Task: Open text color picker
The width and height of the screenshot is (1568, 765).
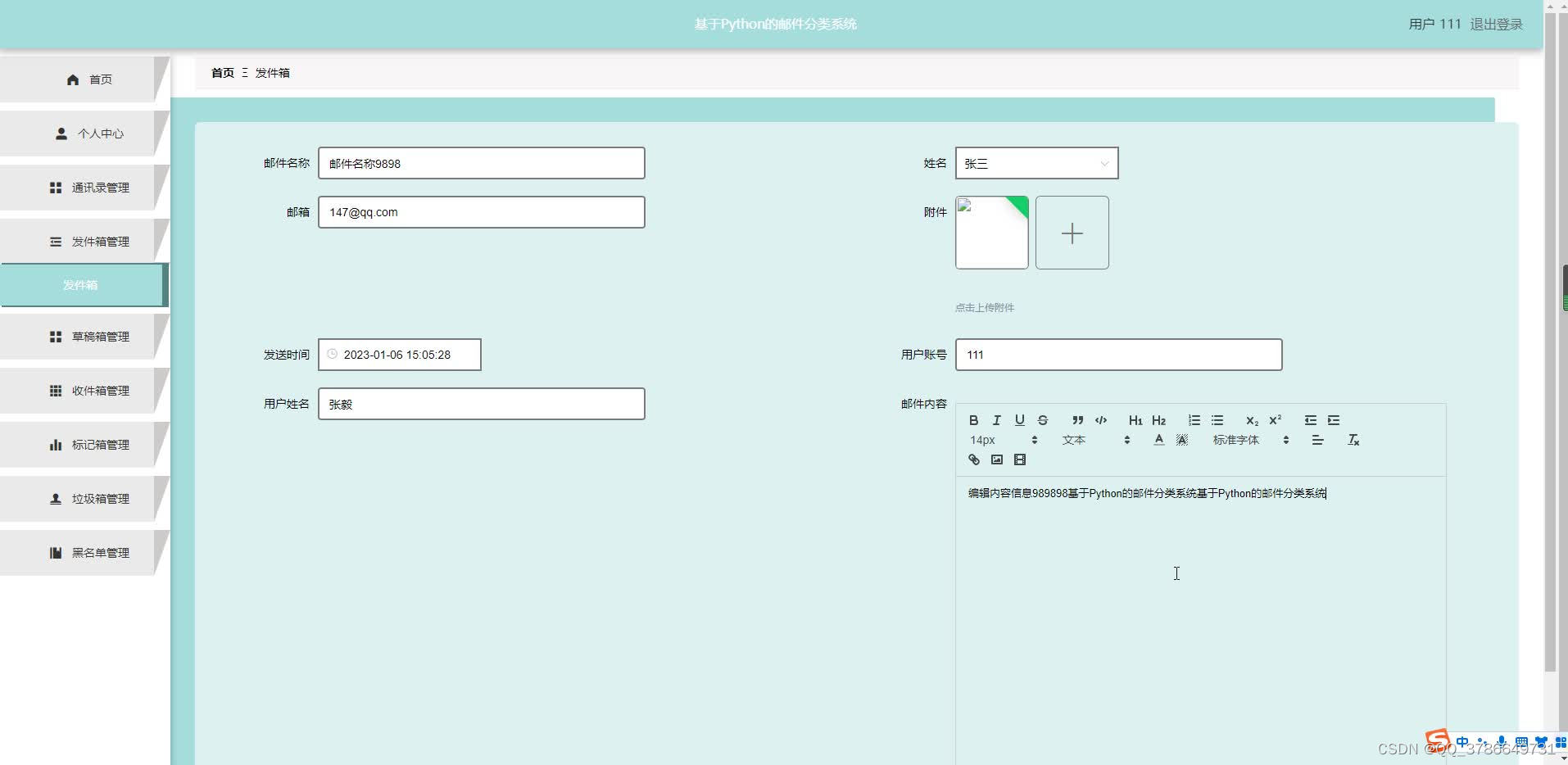Action: [x=1159, y=440]
